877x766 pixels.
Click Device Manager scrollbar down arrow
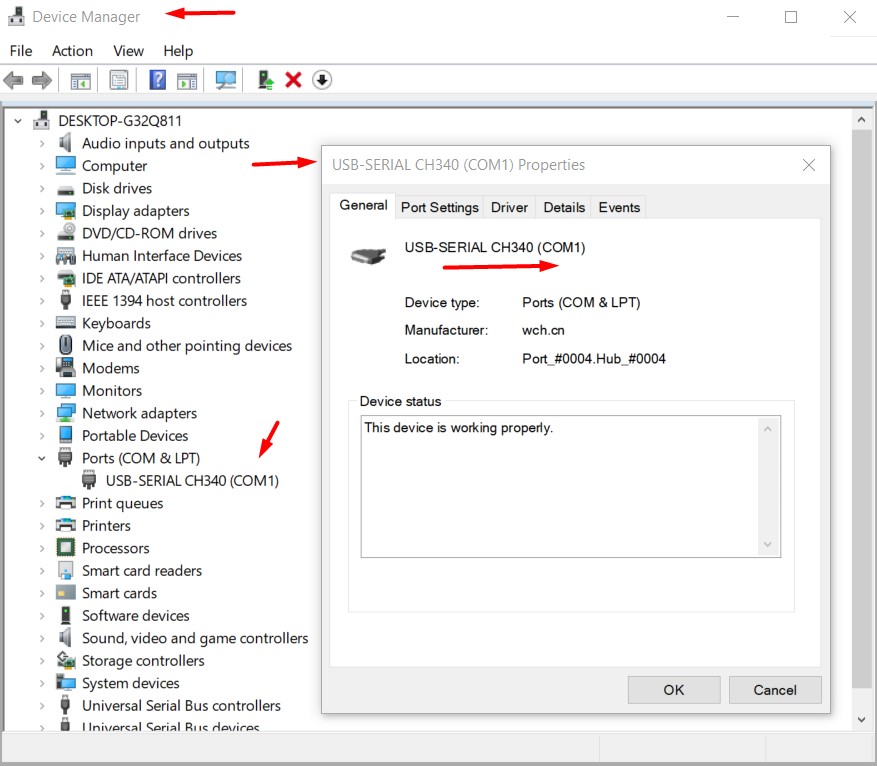(861, 720)
